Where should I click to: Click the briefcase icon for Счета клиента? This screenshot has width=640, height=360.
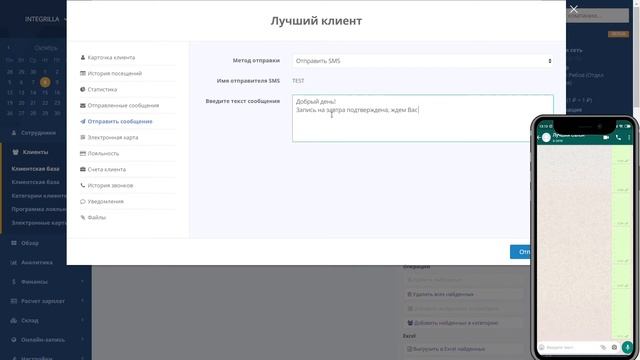click(x=83, y=169)
